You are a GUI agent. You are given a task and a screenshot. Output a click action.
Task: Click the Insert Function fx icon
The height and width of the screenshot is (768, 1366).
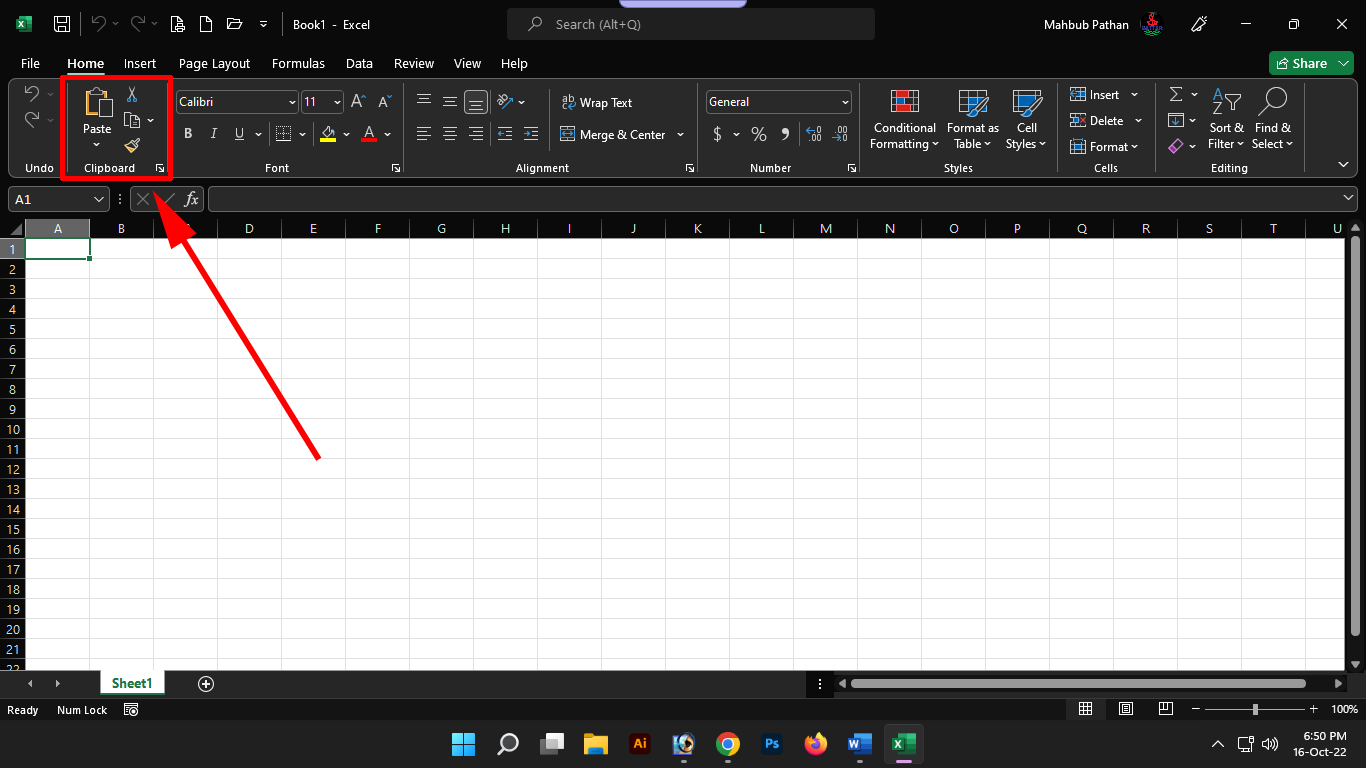coord(191,199)
